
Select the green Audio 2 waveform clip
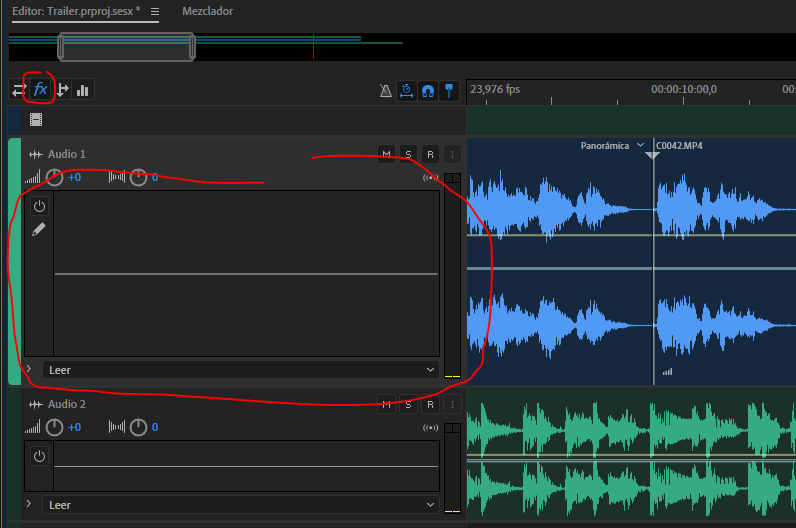tap(631, 454)
